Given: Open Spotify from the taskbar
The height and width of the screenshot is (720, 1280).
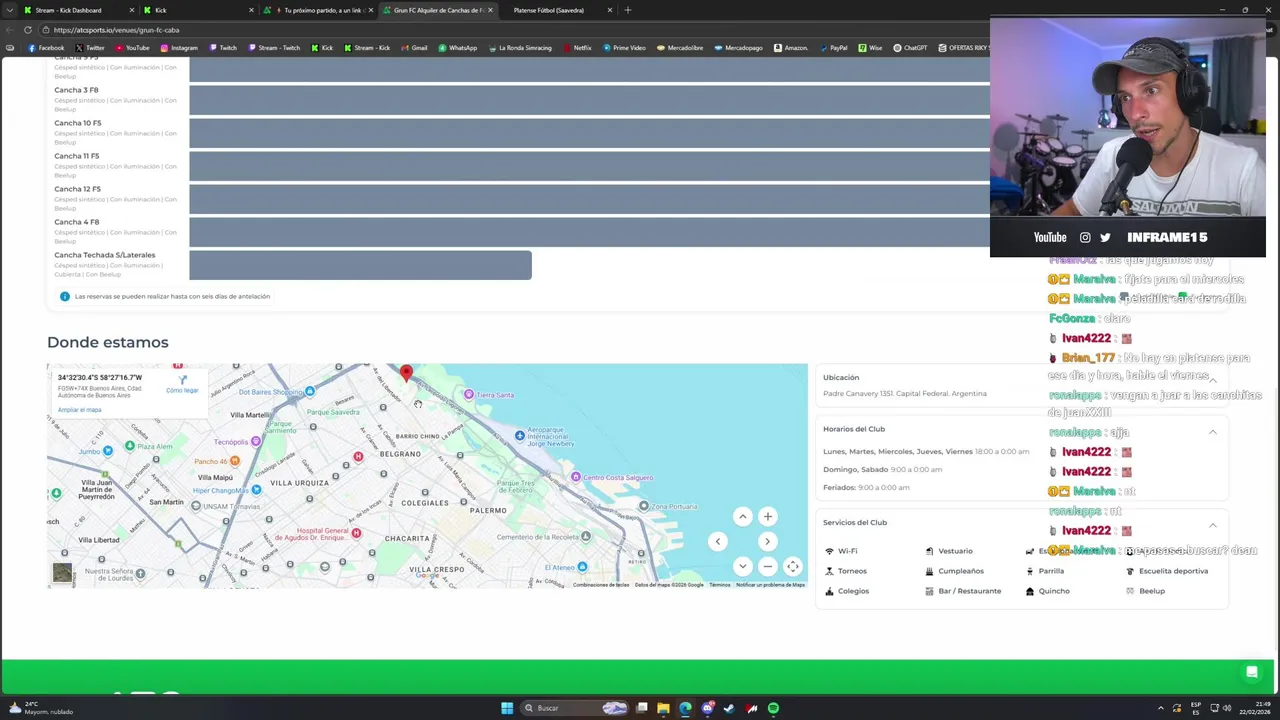Looking at the screenshot, I should (773, 708).
